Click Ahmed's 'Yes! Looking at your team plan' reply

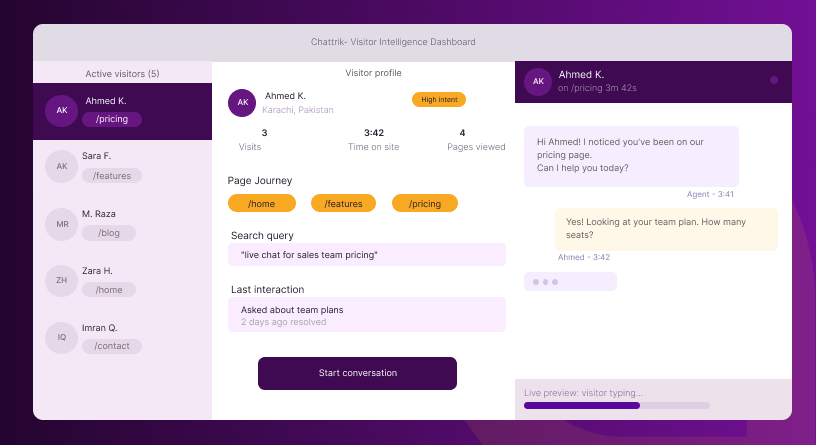click(x=666, y=229)
